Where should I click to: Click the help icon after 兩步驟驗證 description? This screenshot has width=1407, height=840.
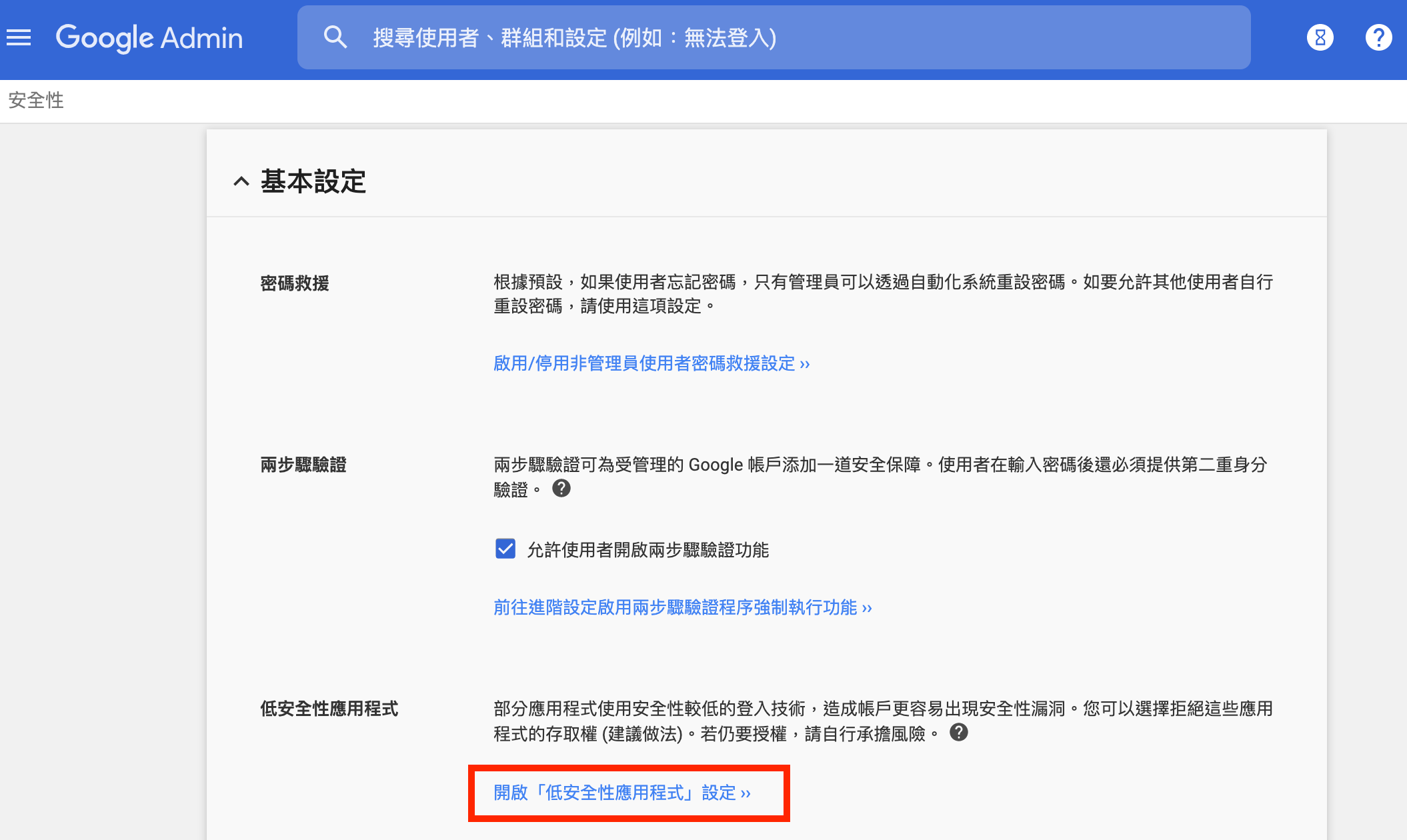tap(561, 489)
